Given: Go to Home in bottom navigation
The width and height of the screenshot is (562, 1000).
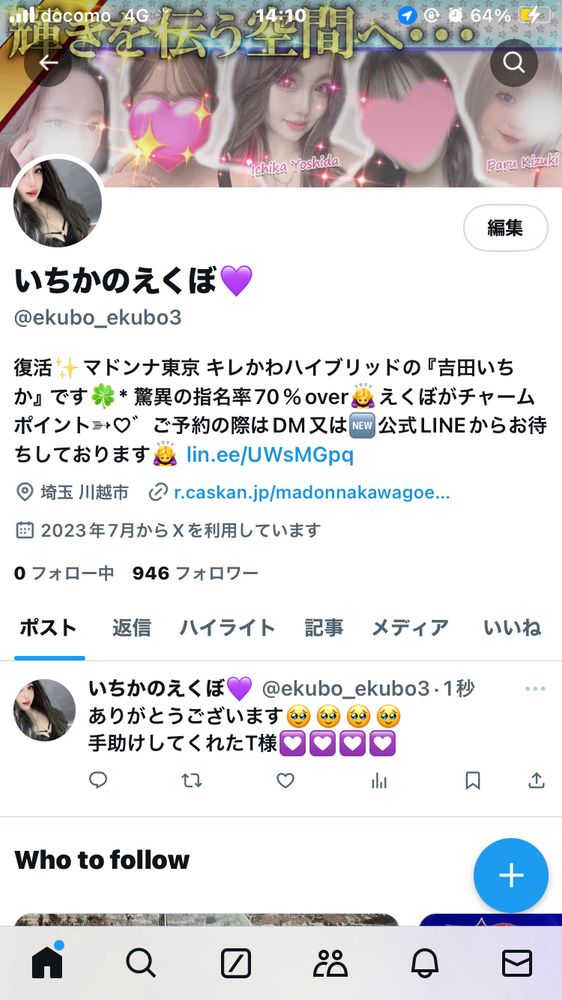Looking at the screenshot, I should [47, 962].
